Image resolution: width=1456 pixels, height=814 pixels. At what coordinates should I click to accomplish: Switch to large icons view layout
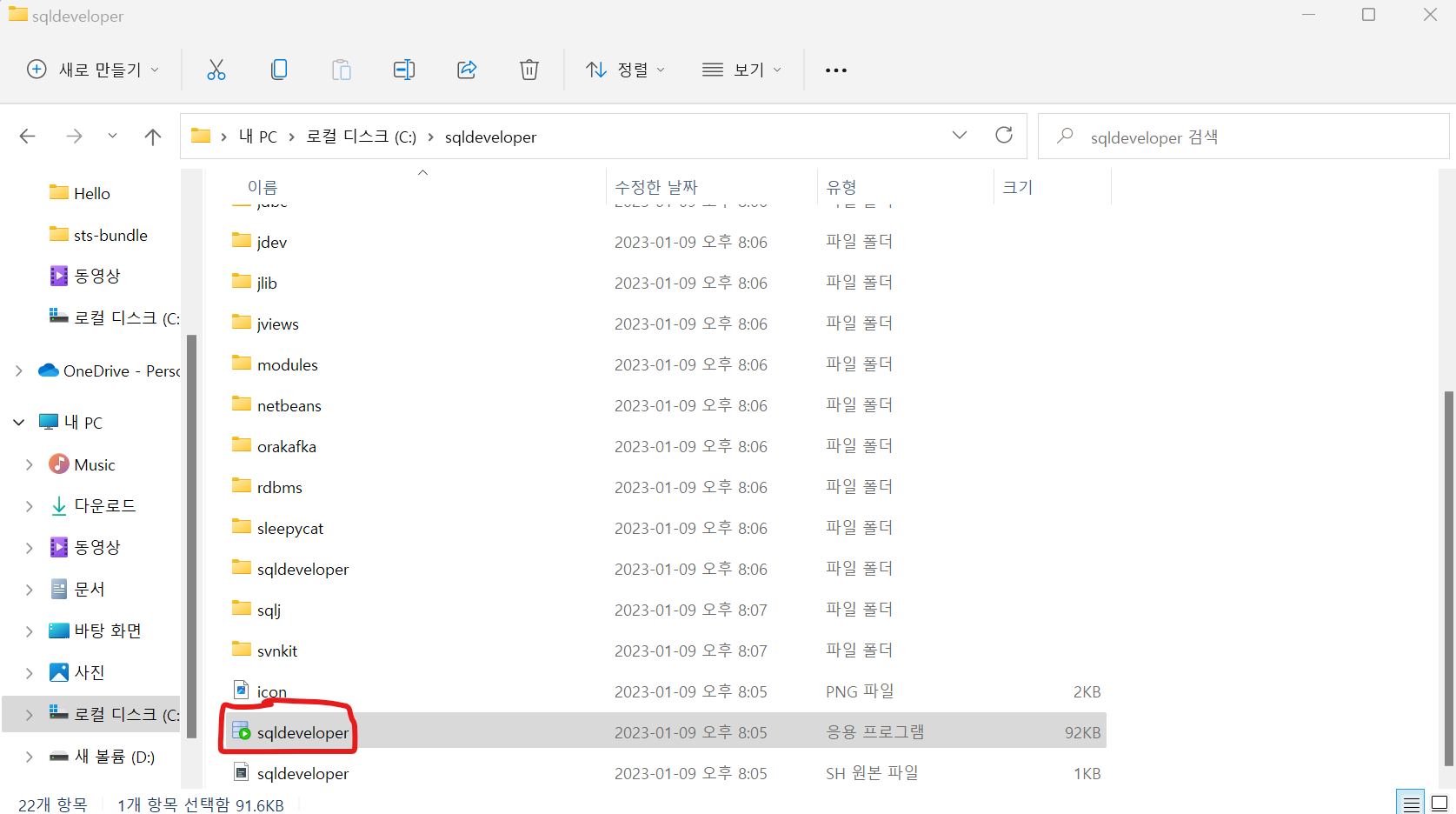click(x=1440, y=803)
